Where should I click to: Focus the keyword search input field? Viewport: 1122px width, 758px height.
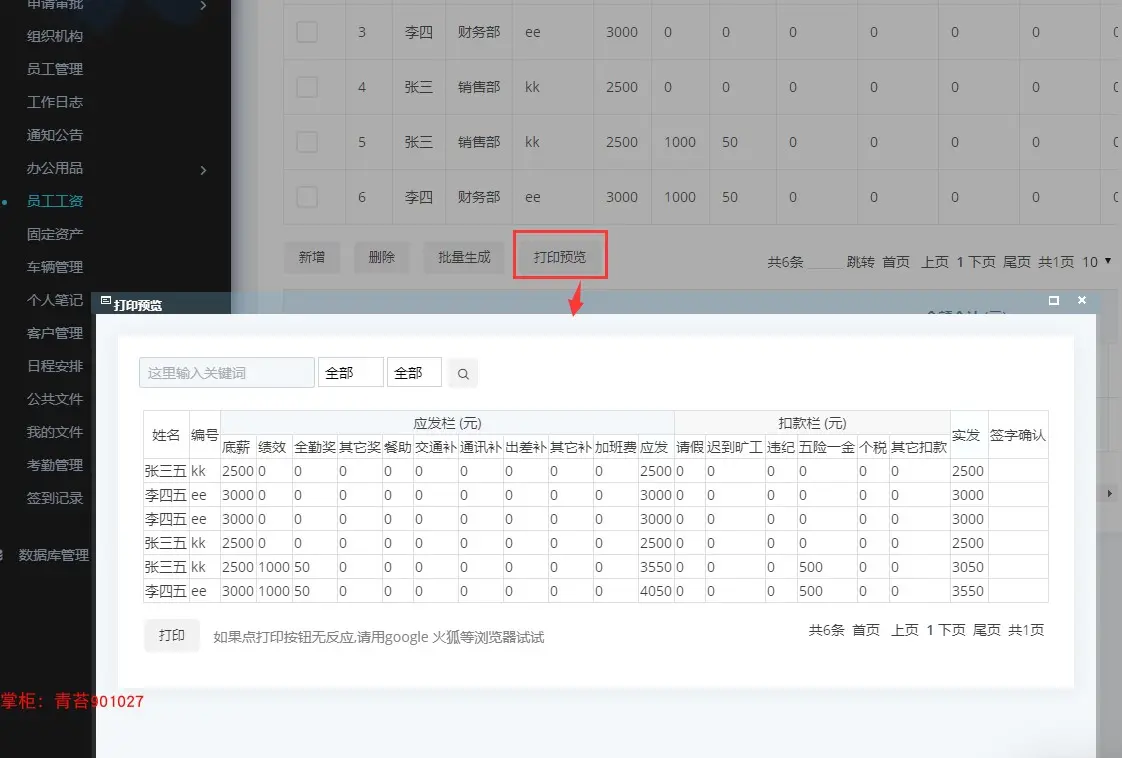(x=227, y=373)
